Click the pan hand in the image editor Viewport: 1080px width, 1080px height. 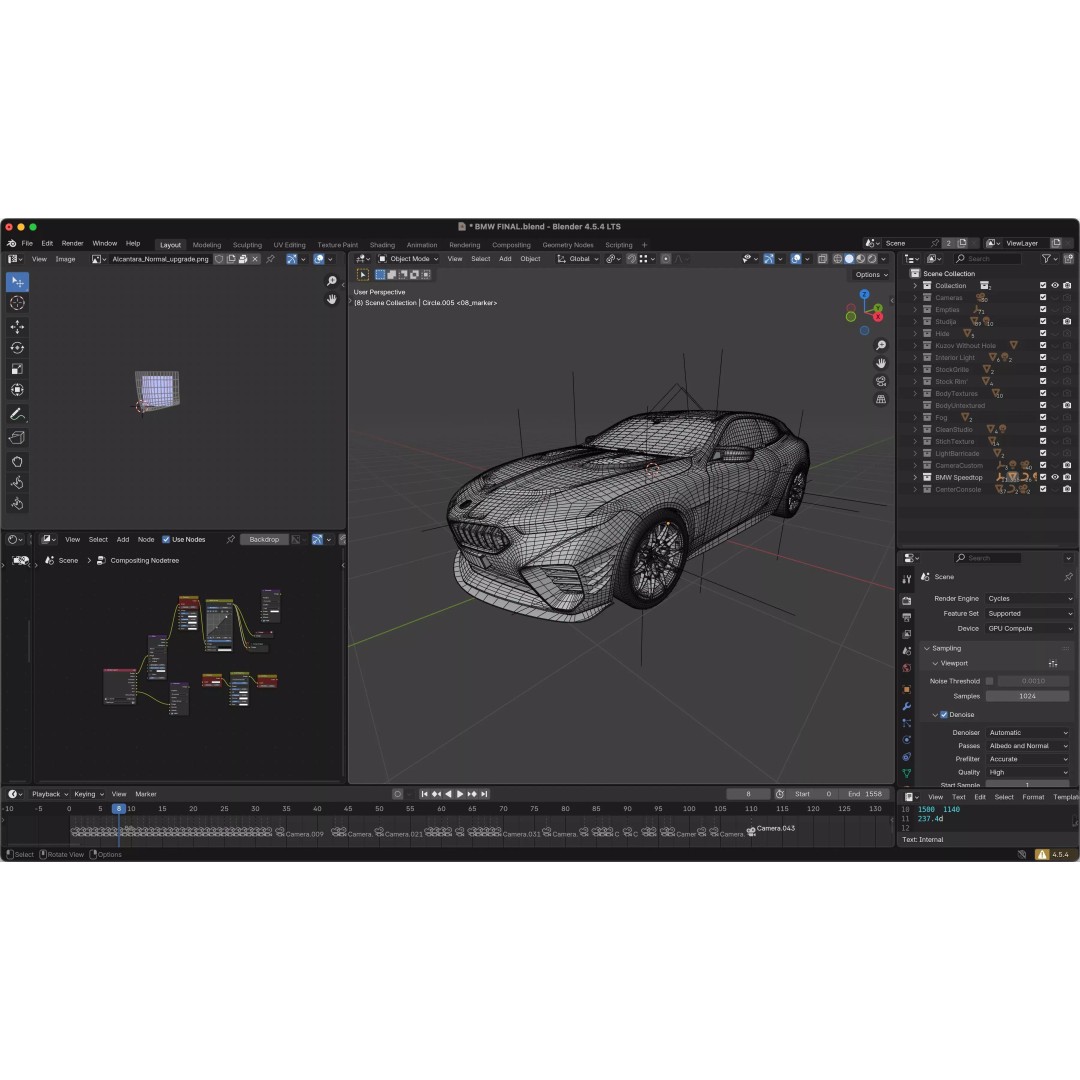(332, 299)
